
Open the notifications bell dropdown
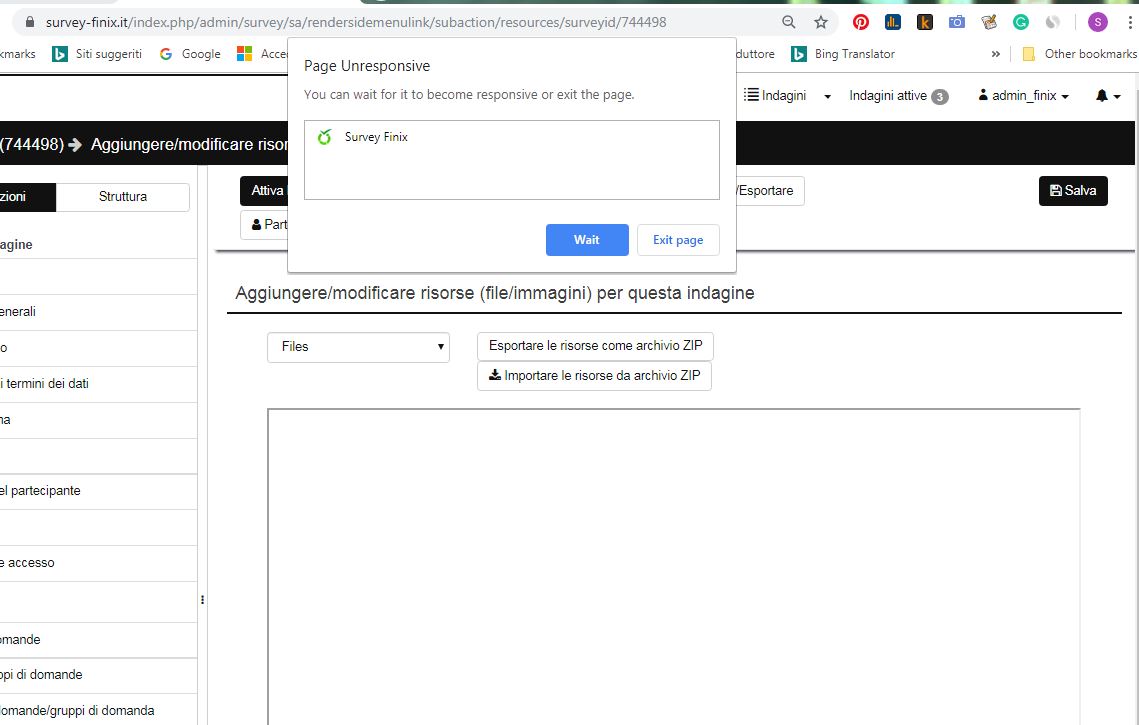pyautogui.click(x=1108, y=96)
